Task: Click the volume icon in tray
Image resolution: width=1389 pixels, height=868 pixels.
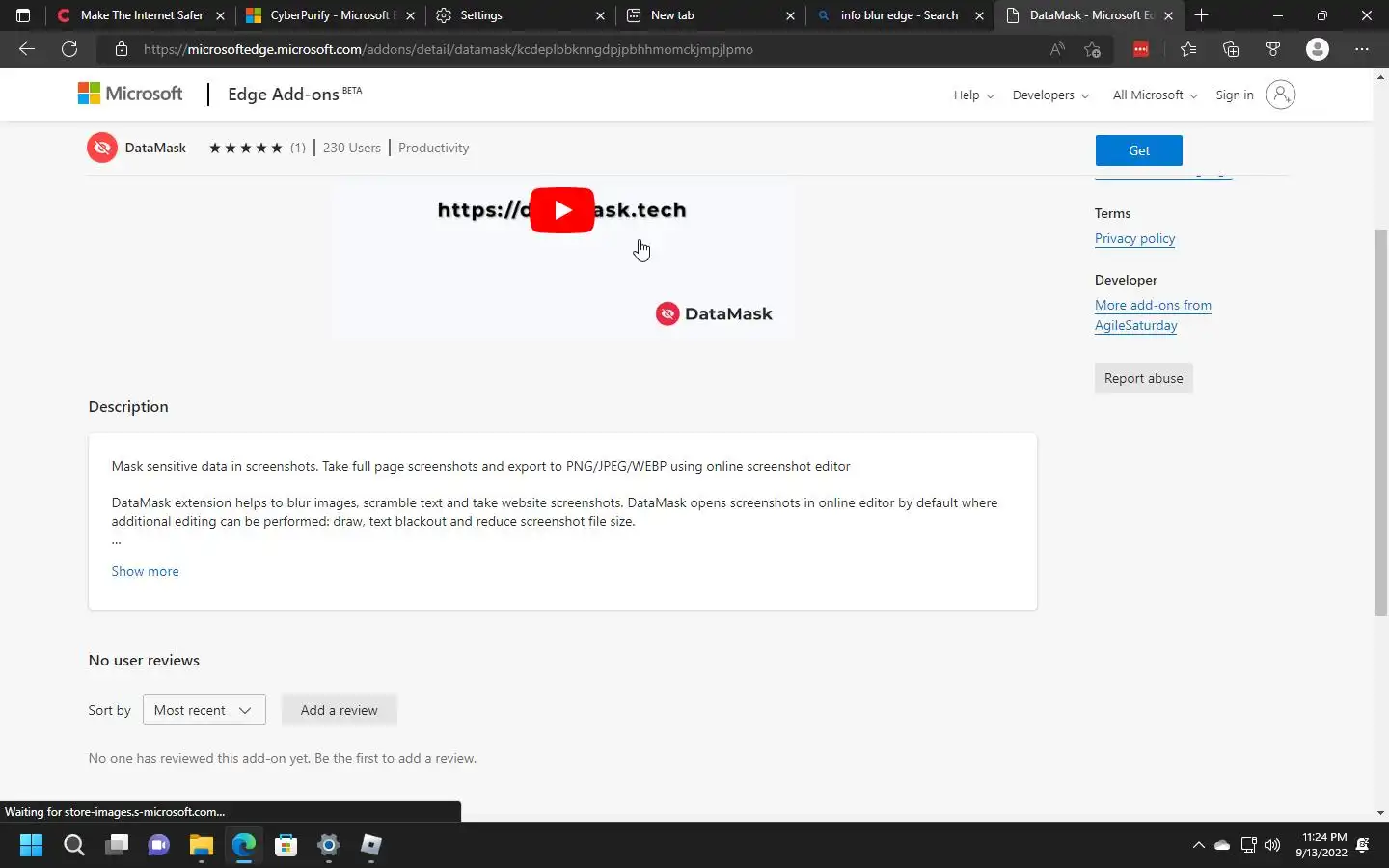Action: click(x=1272, y=846)
